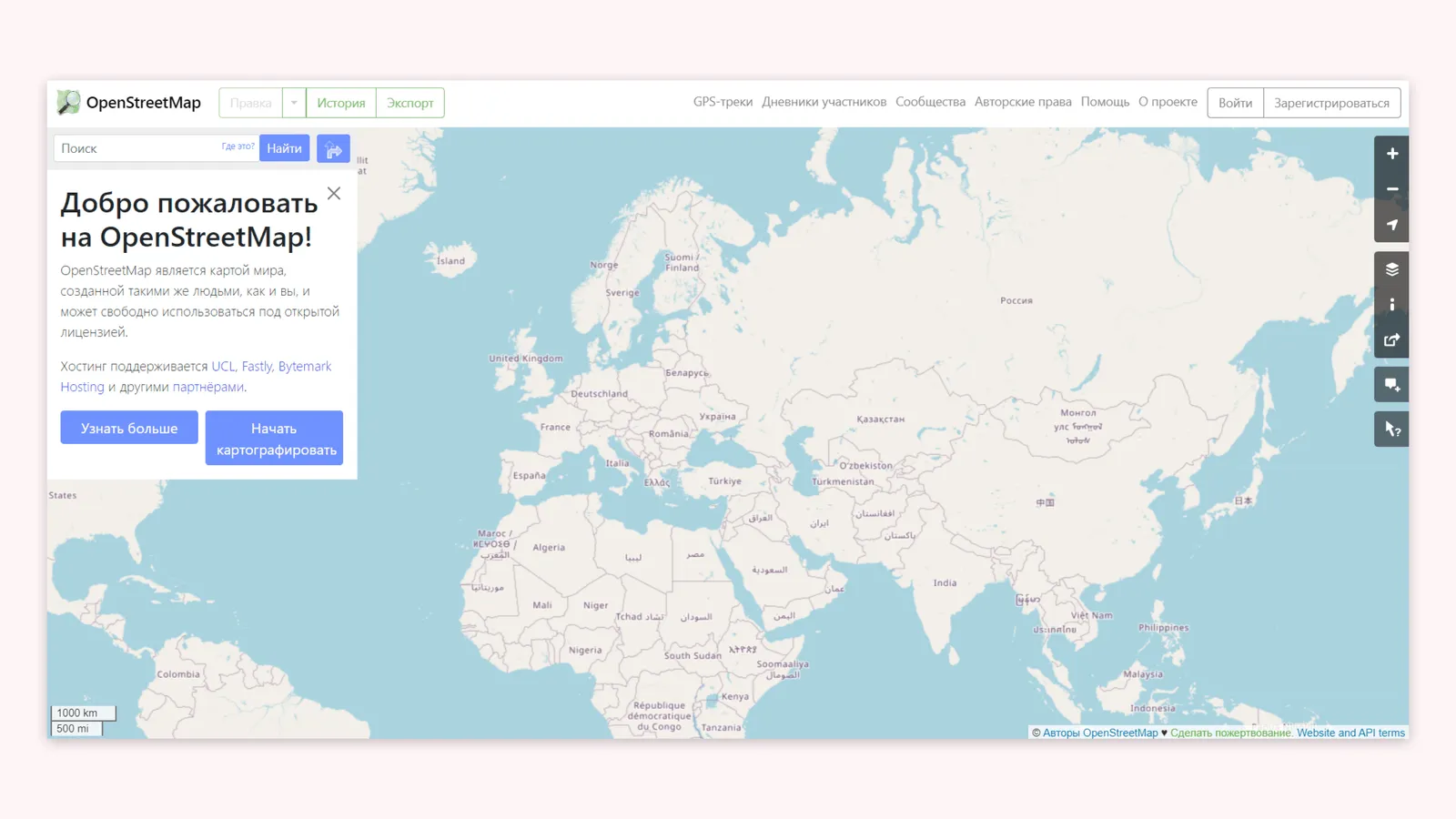Click the Найти search button
1456x819 pixels.
tap(284, 148)
